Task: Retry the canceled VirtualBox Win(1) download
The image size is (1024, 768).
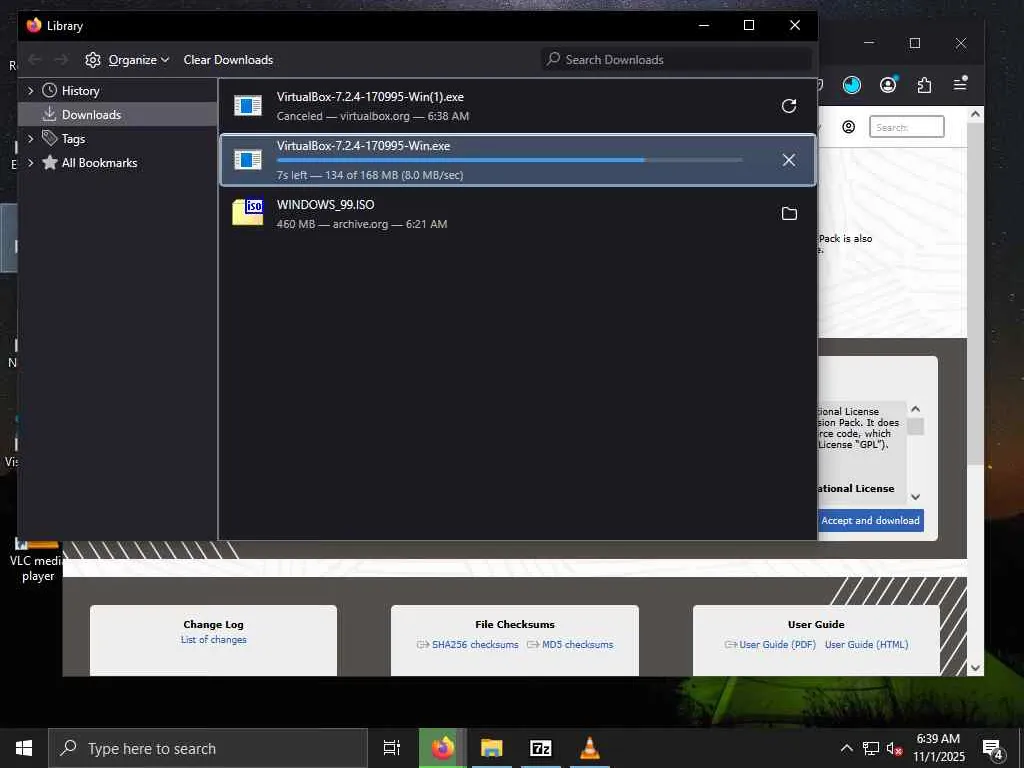Action: (x=789, y=106)
